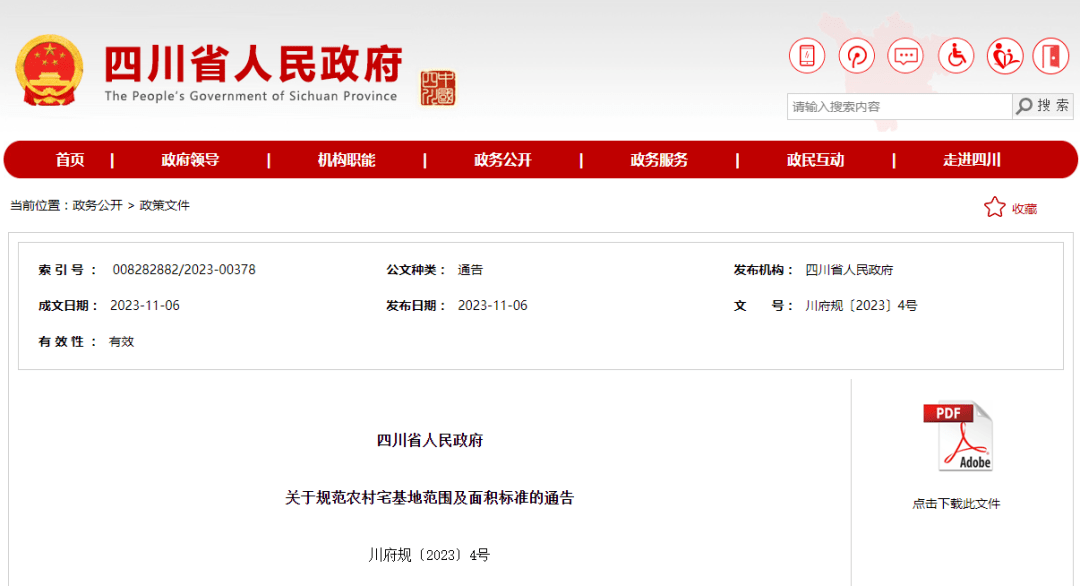This screenshot has height=586, width=1080.
Task: Click validity value 有效
Action: 121,342
